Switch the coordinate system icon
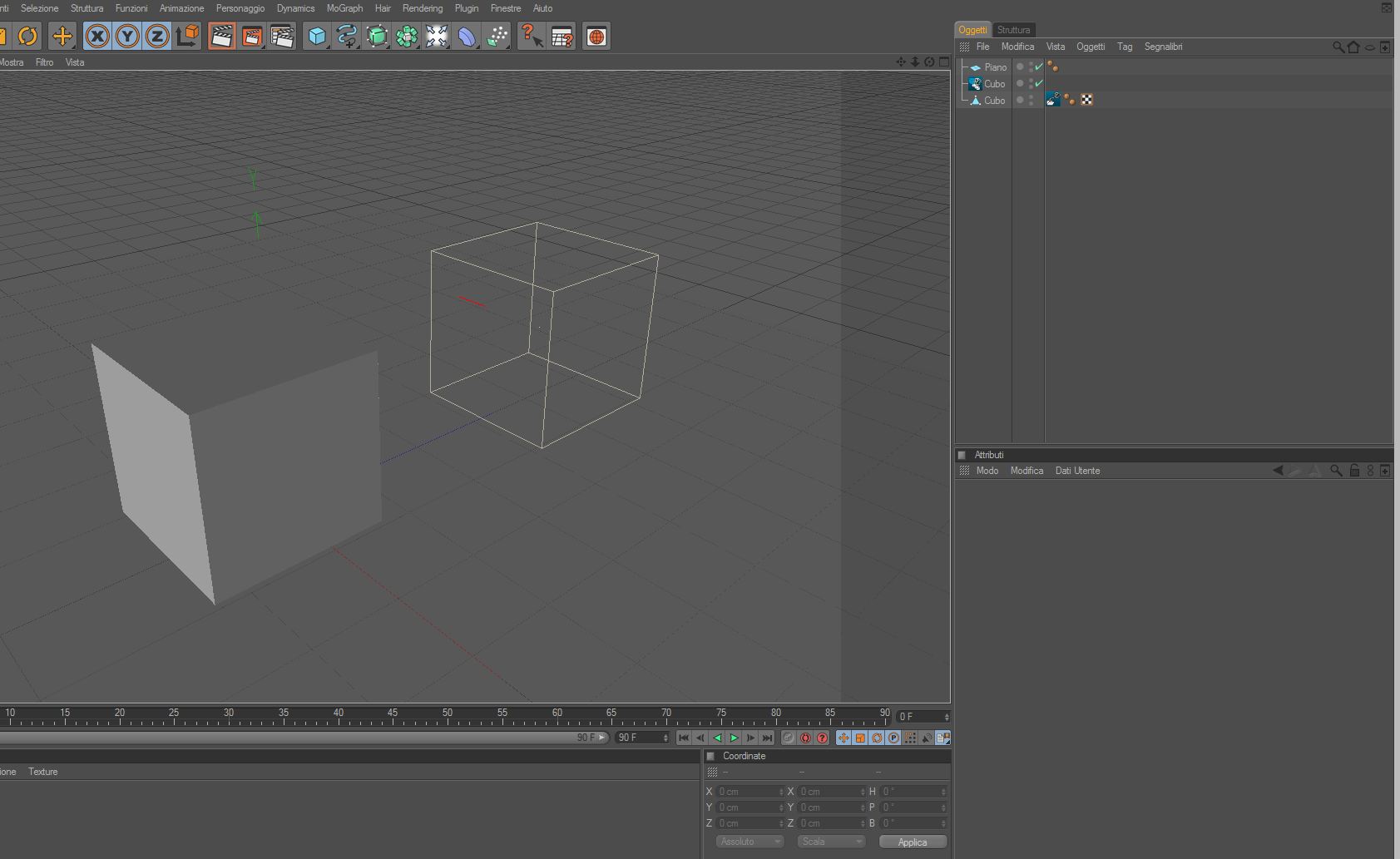1400x859 pixels. click(188, 36)
